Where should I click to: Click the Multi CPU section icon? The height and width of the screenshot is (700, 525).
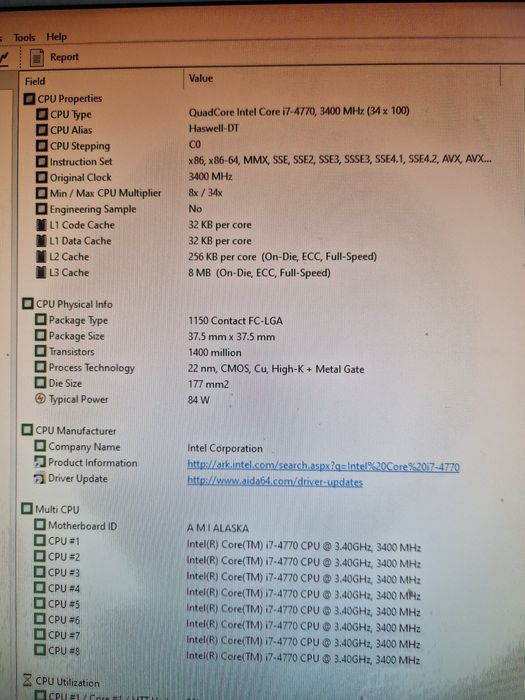click(27, 509)
